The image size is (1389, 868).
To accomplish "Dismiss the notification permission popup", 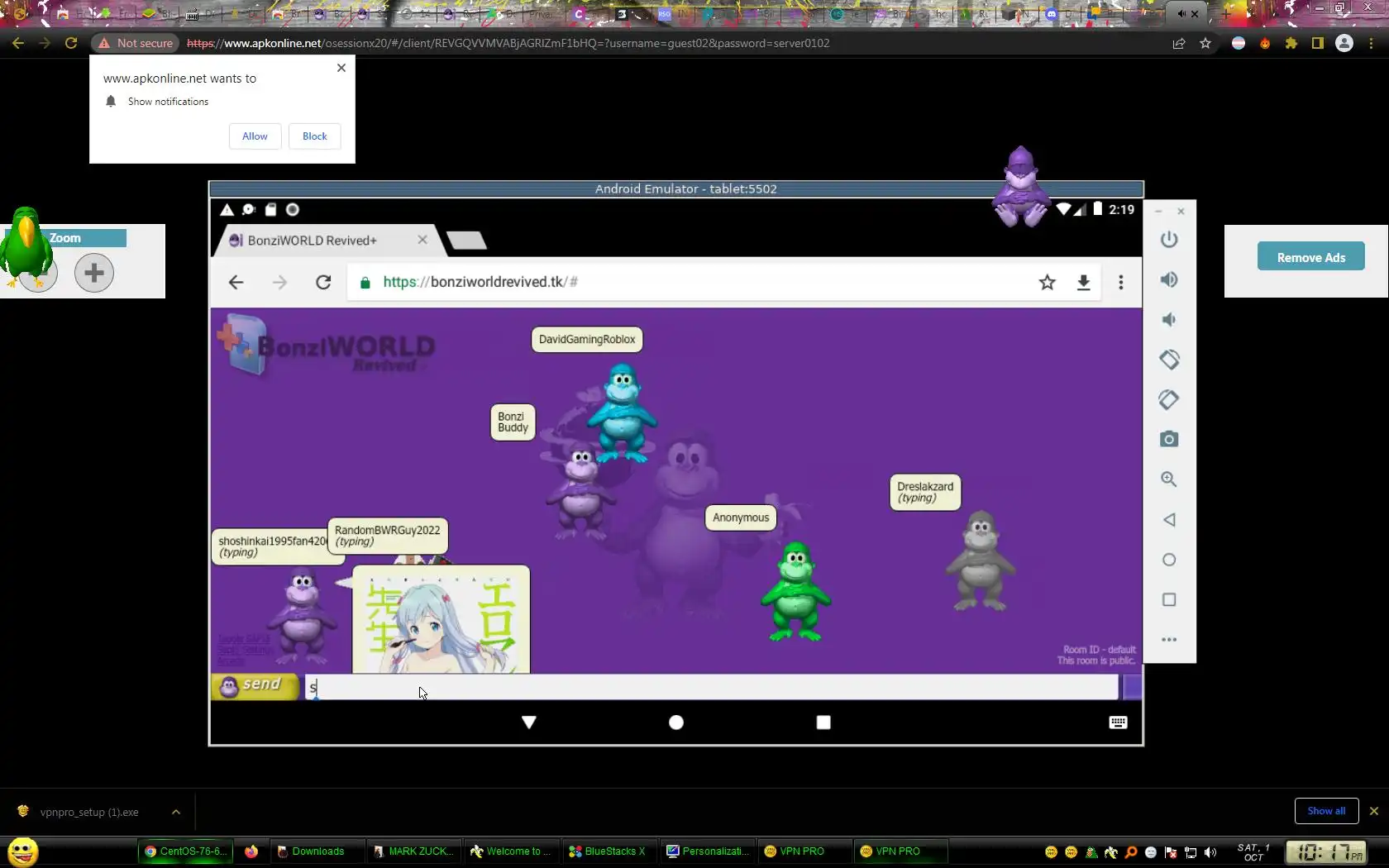I will (341, 68).
